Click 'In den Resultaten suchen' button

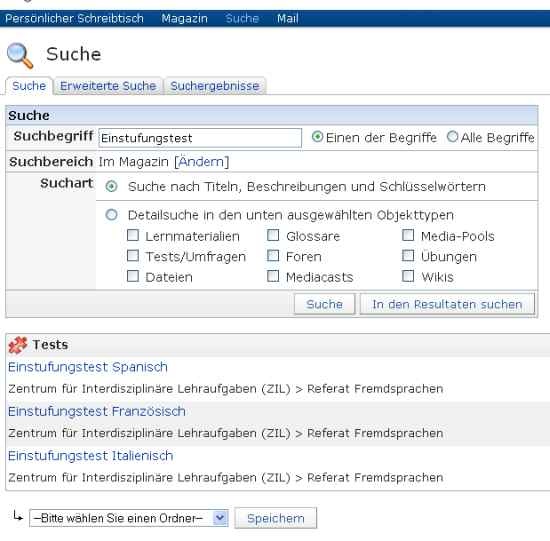(x=447, y=304)
